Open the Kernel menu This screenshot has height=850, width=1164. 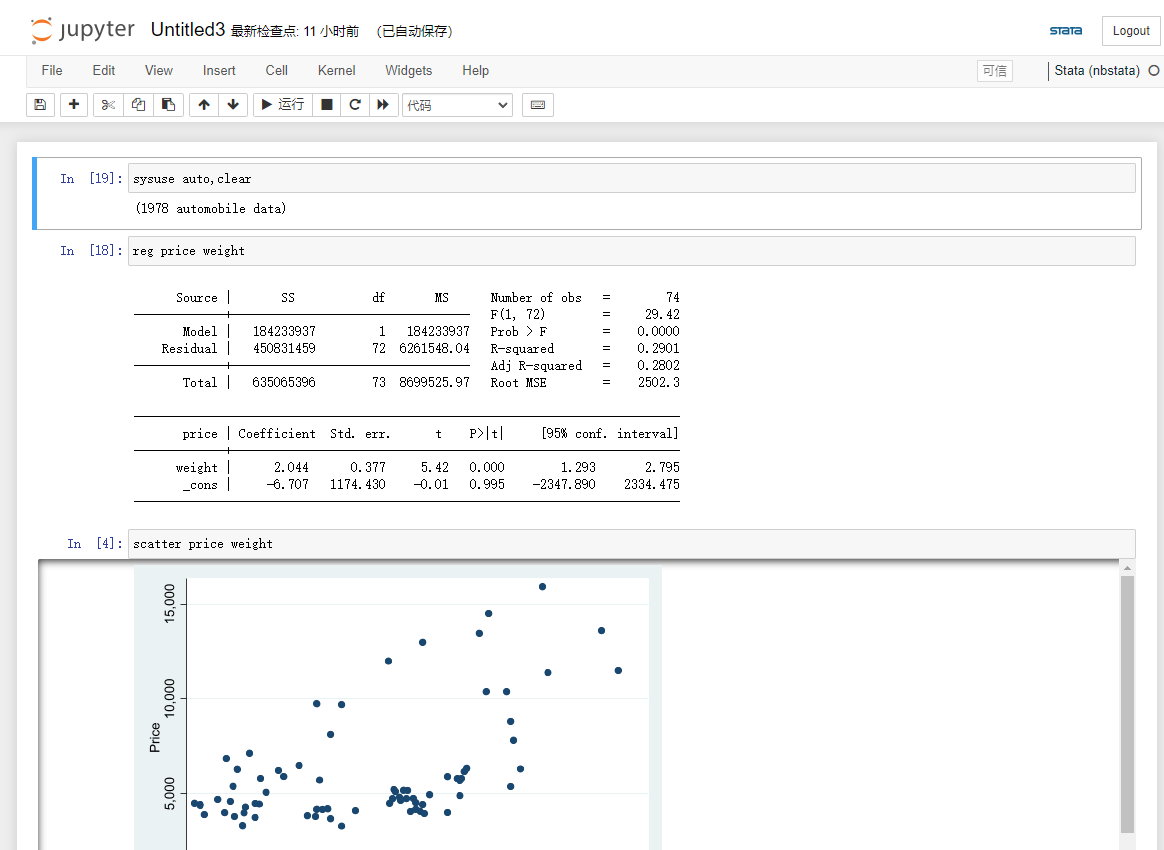click(x=336, y=71)
